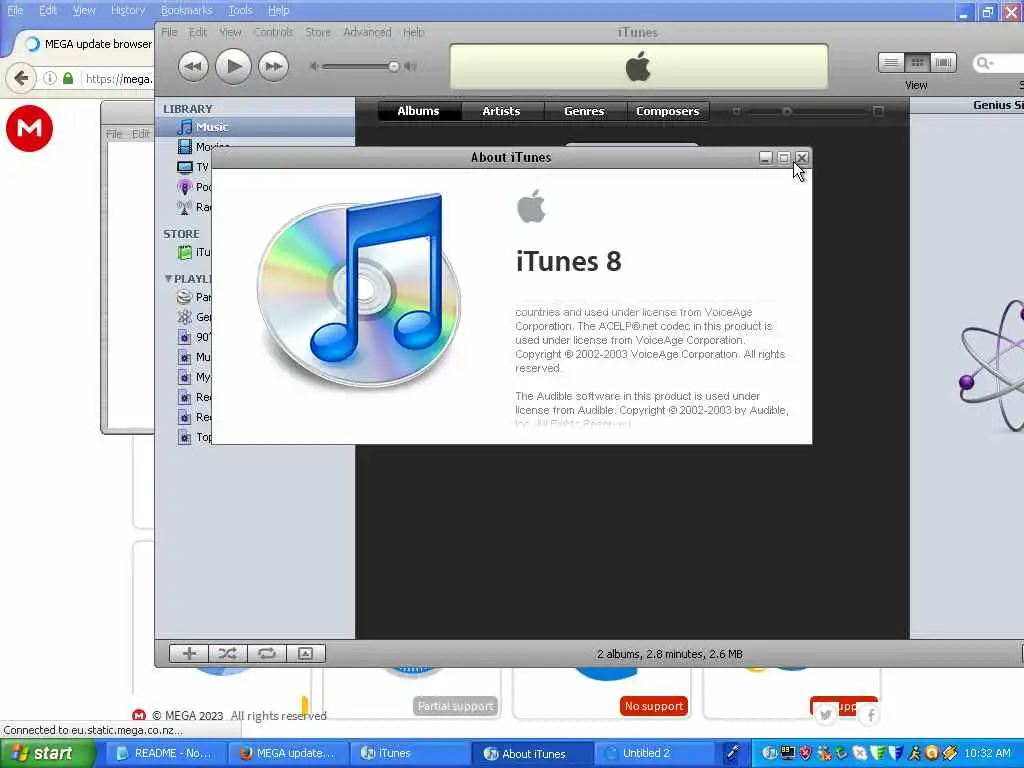Screen dimensions: 1024x768
Task: Switch to MEGA update taskbar button
Action: point(288,753)
